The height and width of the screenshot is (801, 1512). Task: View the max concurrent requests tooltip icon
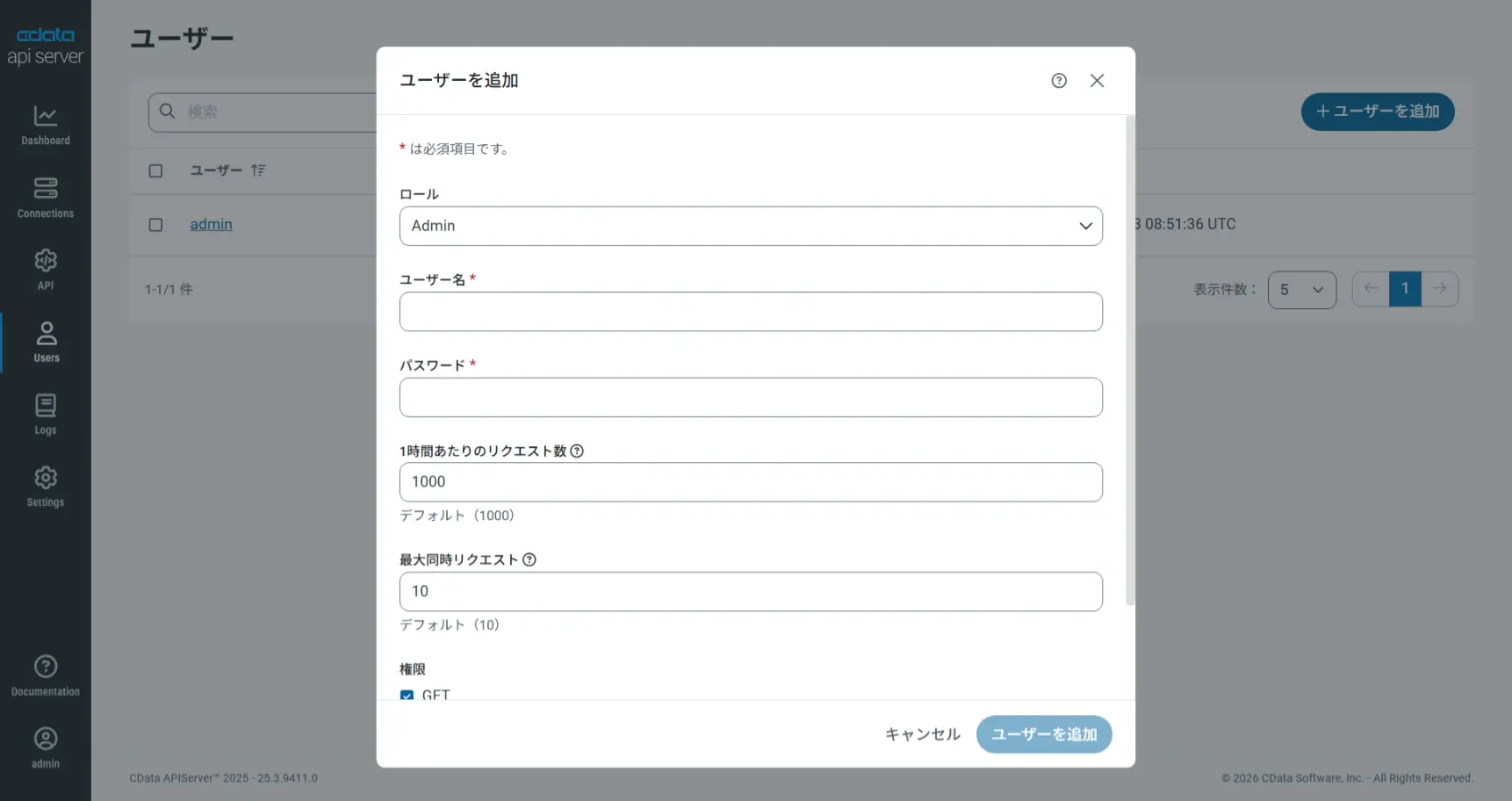529,559
